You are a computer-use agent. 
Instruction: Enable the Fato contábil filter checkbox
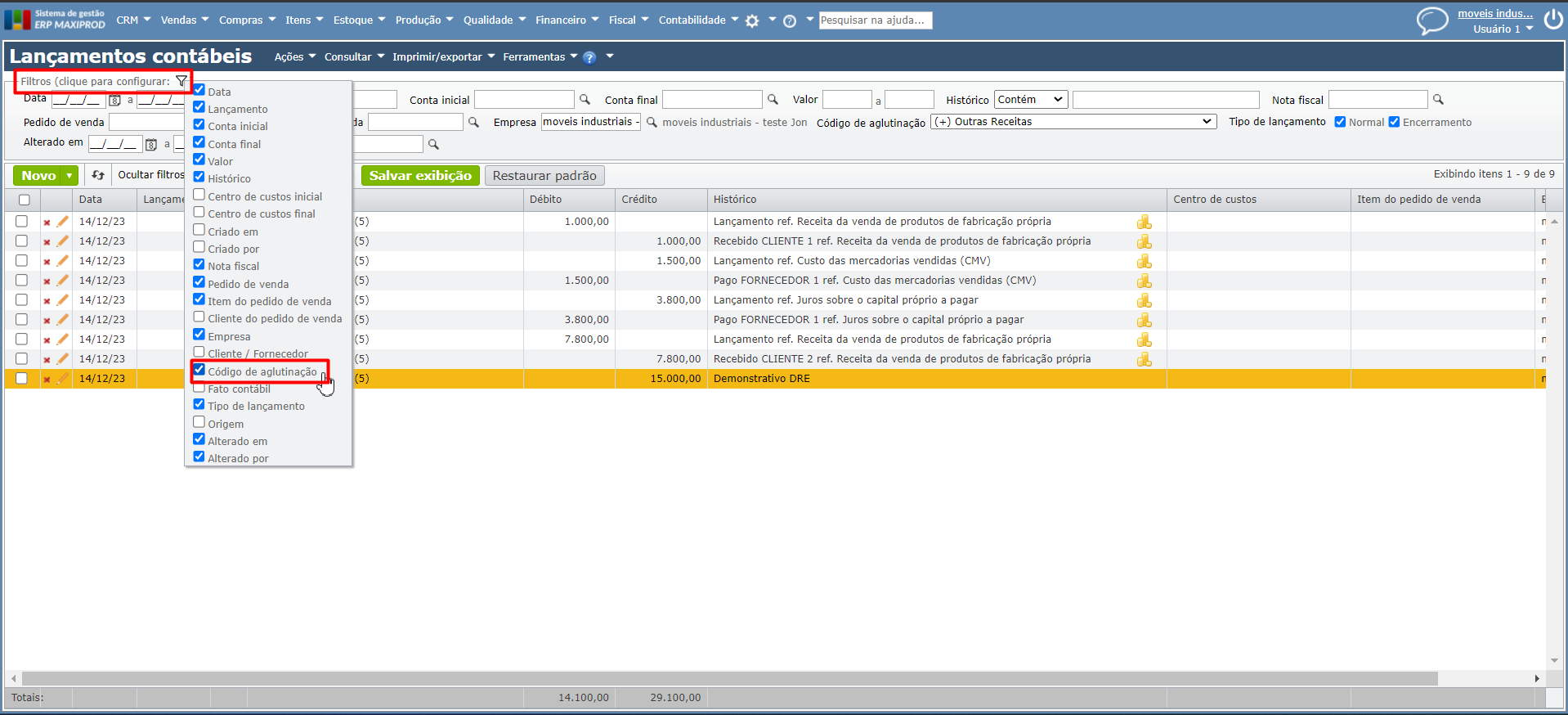pos(199,387)
